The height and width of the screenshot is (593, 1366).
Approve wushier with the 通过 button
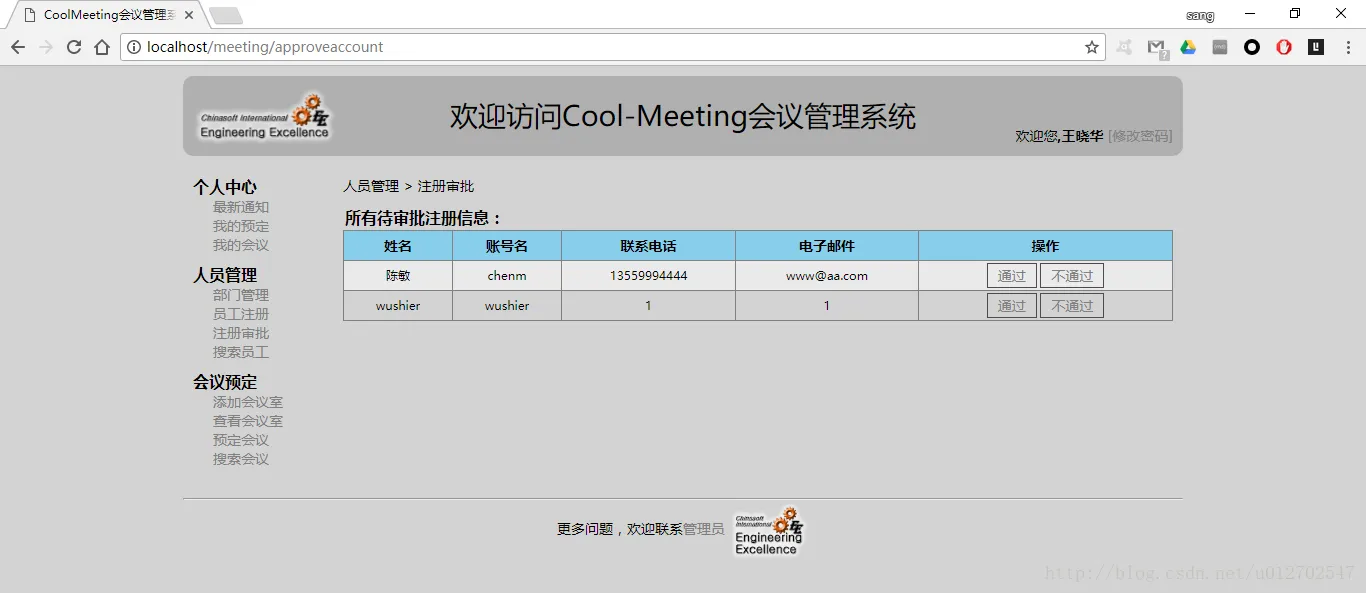[x=1012, y=306]
